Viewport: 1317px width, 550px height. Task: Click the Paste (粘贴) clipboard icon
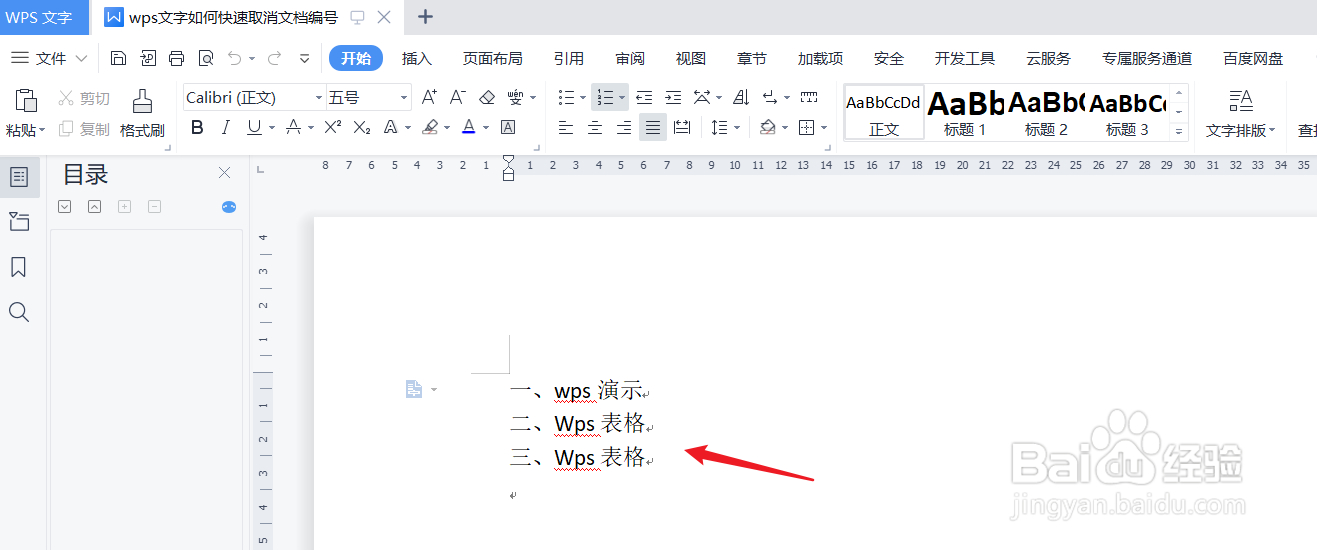coord(26,100)
